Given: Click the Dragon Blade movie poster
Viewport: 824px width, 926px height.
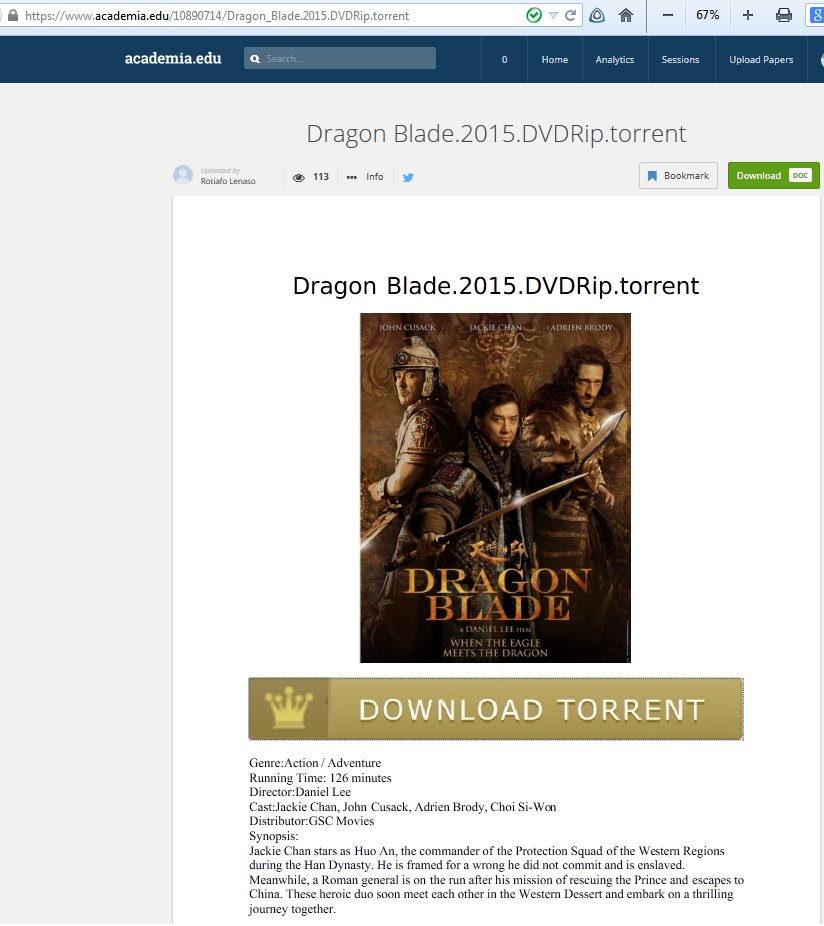Looking at the screenshot, I should (496, 488).
